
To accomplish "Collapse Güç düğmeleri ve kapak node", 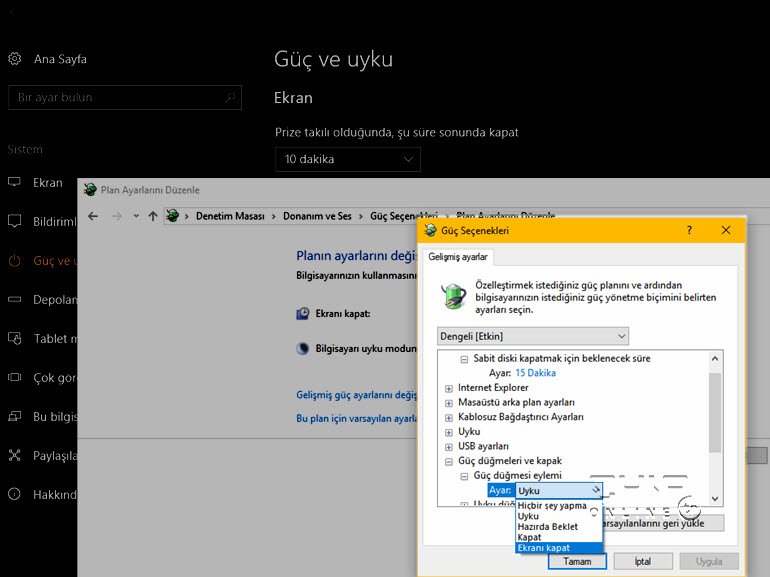I will tap(448, 462).
